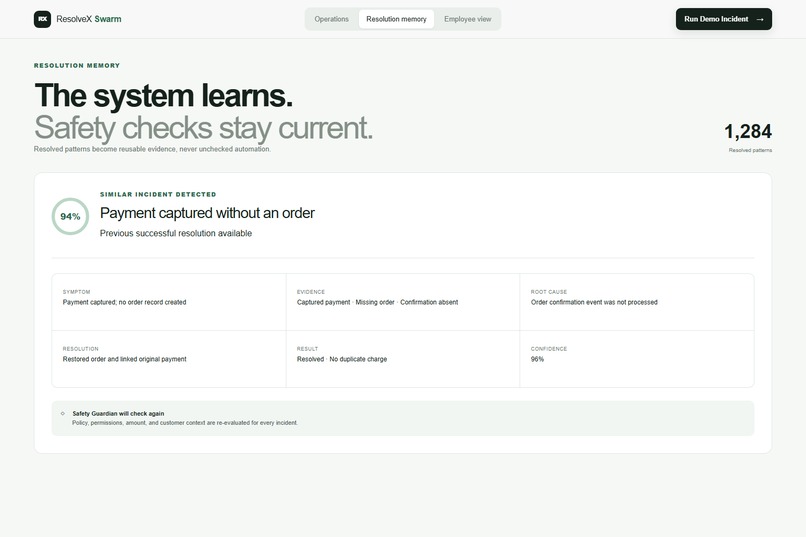806x537 pixels.
Task: Click 'SIMILAR INCIDENT DETECTED' label
Action: (158, 194)
